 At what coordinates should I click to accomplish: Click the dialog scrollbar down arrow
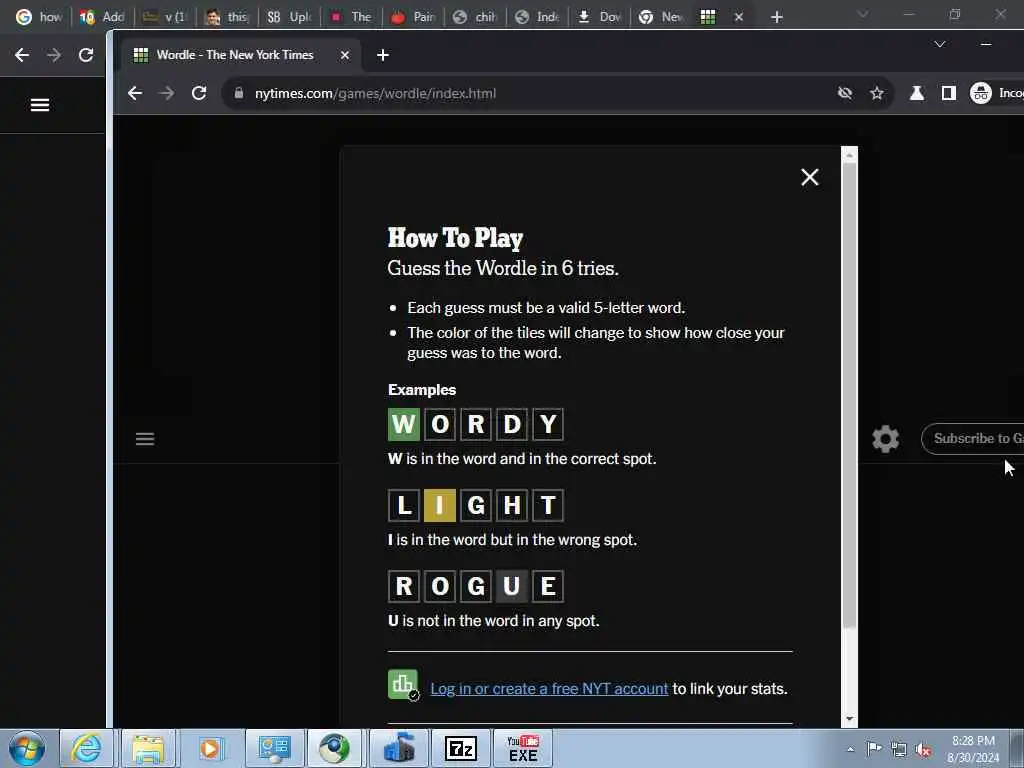(849, 719)
